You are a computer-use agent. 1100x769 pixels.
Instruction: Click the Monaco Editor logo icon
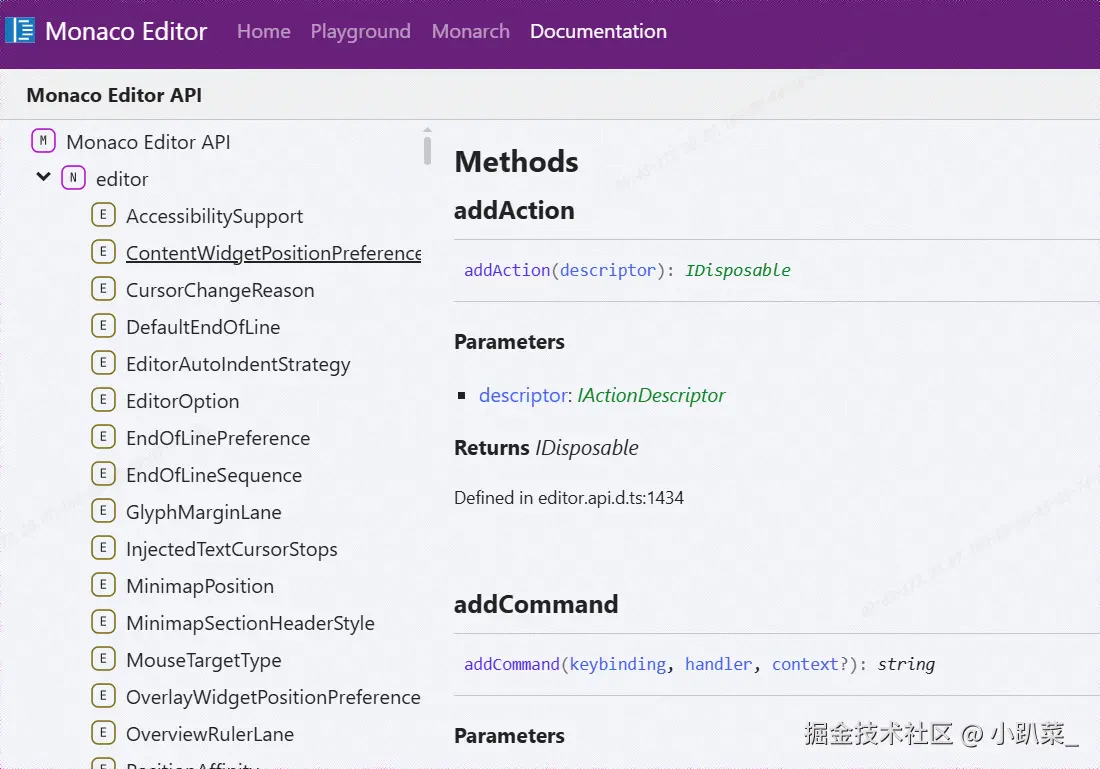pyautogui.click(x=20, y=30)
